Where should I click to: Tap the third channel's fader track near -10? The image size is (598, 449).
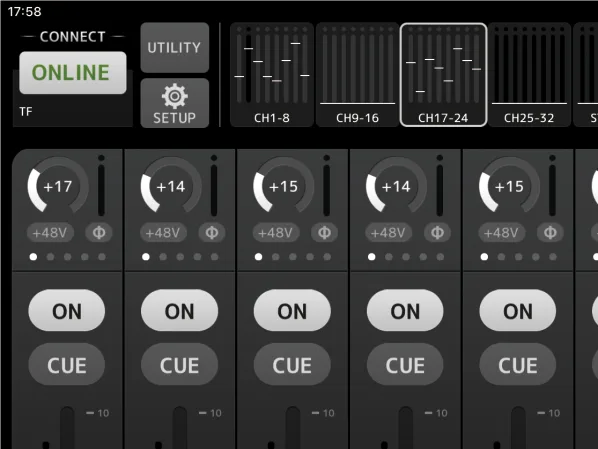(293, 428)
